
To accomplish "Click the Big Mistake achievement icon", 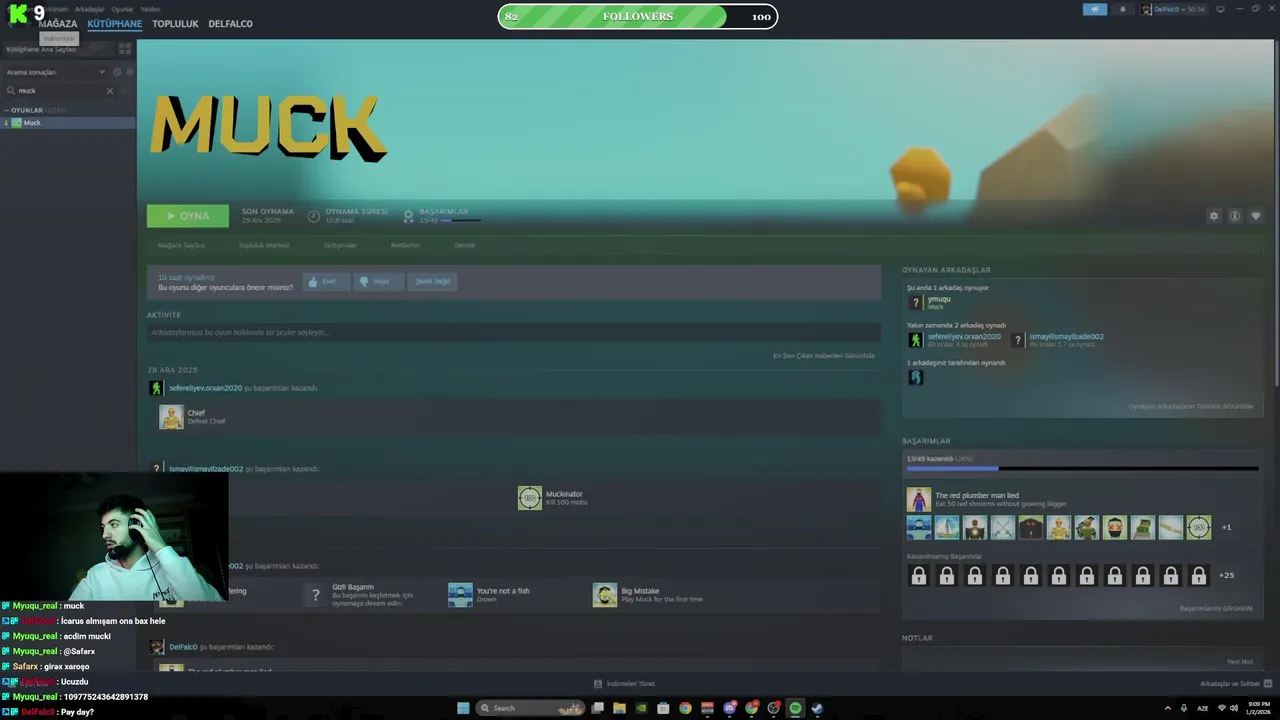I will pyautogui.click(x=605, y=595).
